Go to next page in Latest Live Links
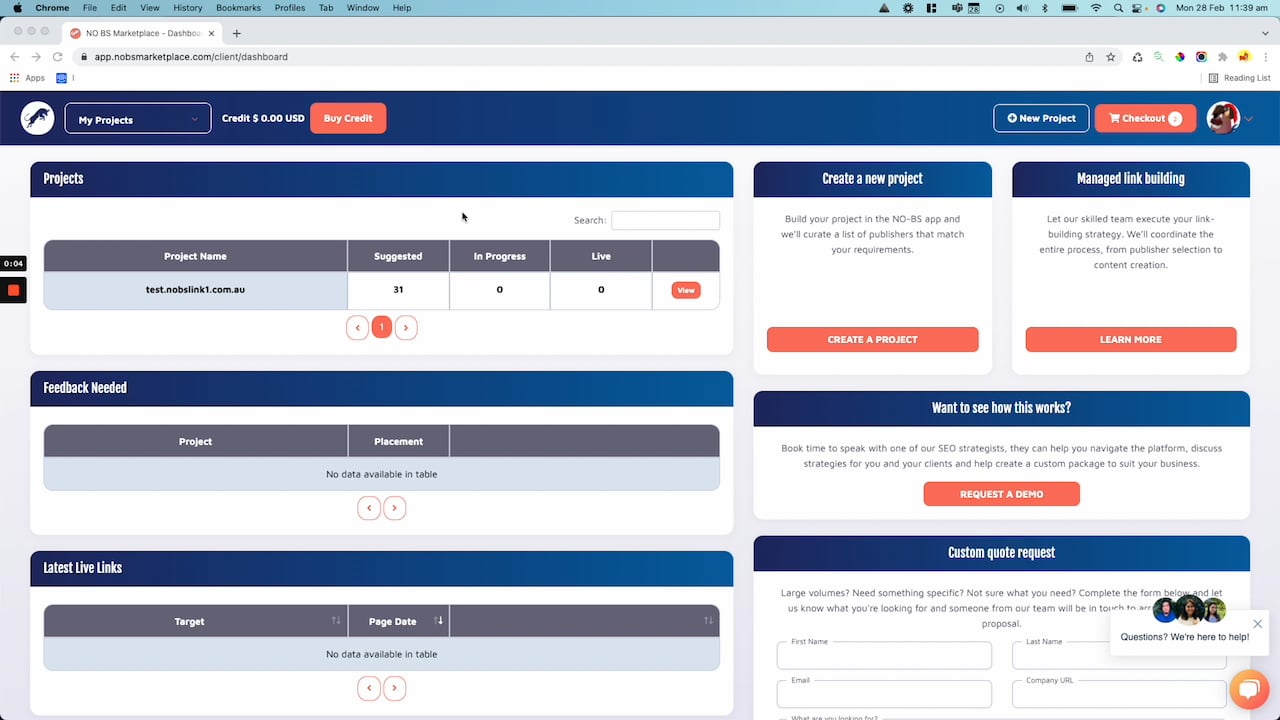Screen dimensions: 1280x720 pos(394,688)
